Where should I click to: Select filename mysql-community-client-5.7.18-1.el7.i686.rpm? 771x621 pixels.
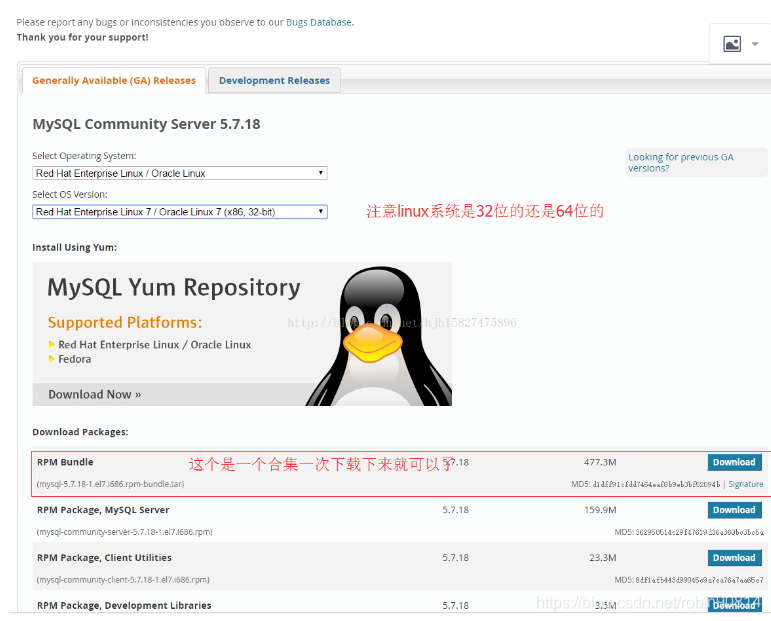[x=123, y=580]
